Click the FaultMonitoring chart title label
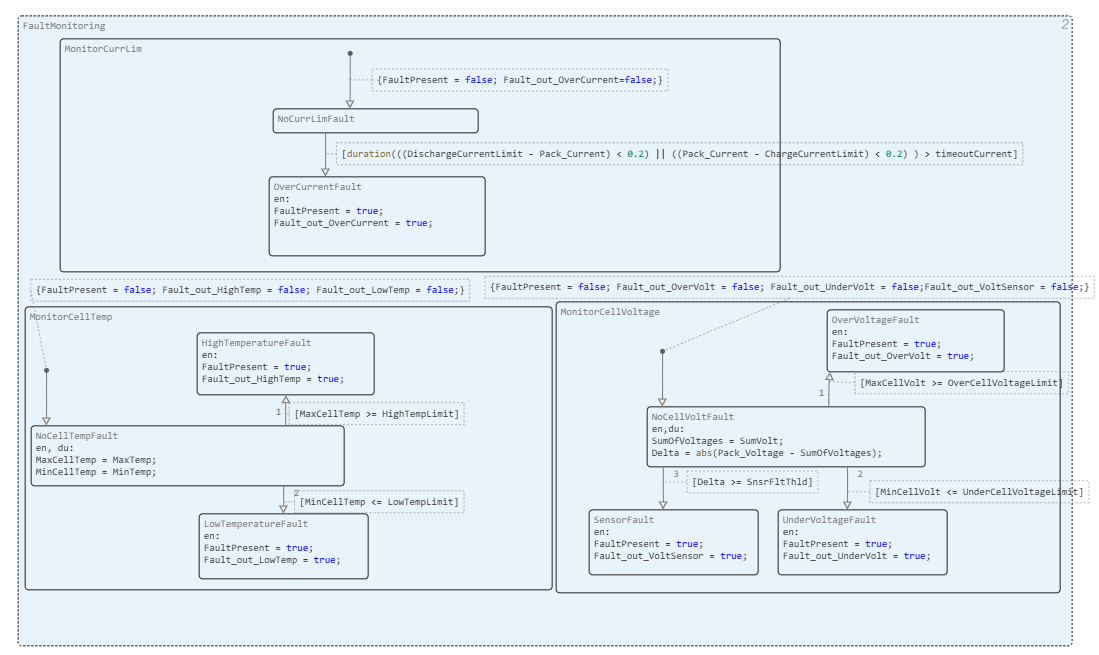 [x=64, y=26]
